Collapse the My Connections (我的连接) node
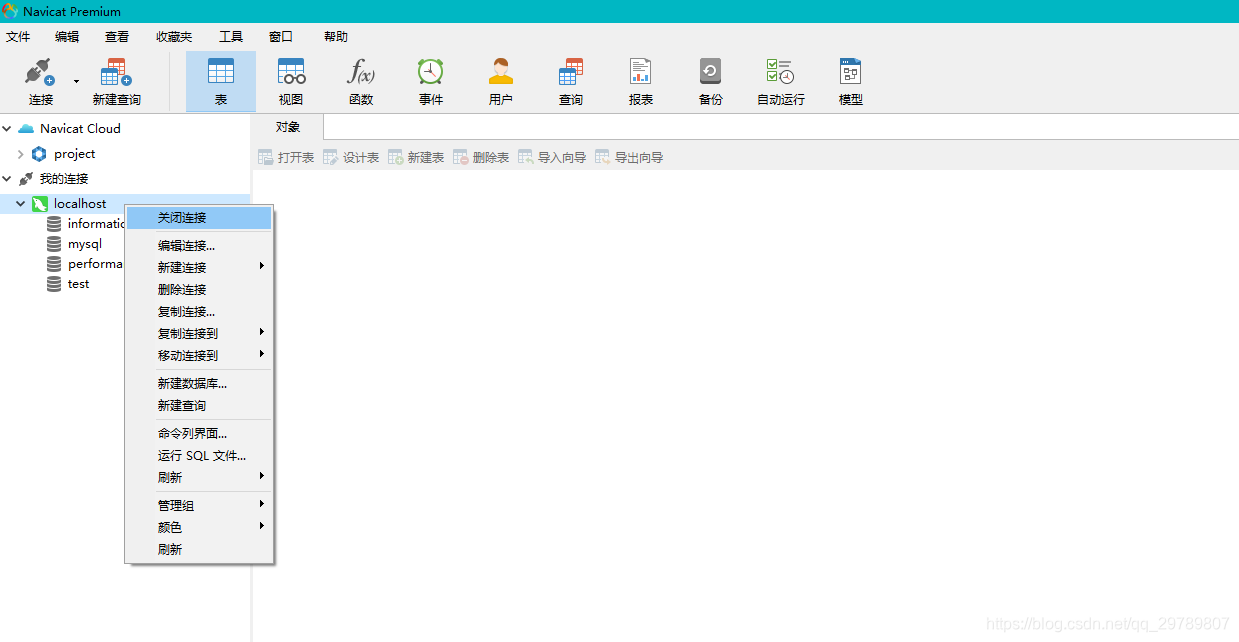Image resolution: width=1239 pixels, height=642 pixels. (7, 179)
